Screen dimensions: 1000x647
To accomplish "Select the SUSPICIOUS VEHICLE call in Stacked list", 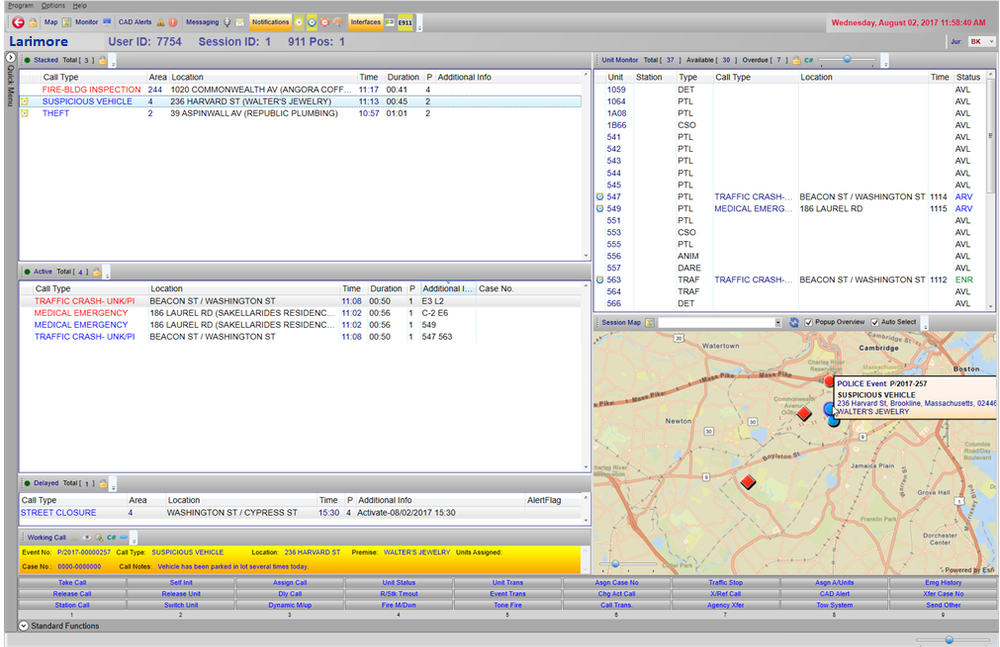I will click(x=86, y=101).
